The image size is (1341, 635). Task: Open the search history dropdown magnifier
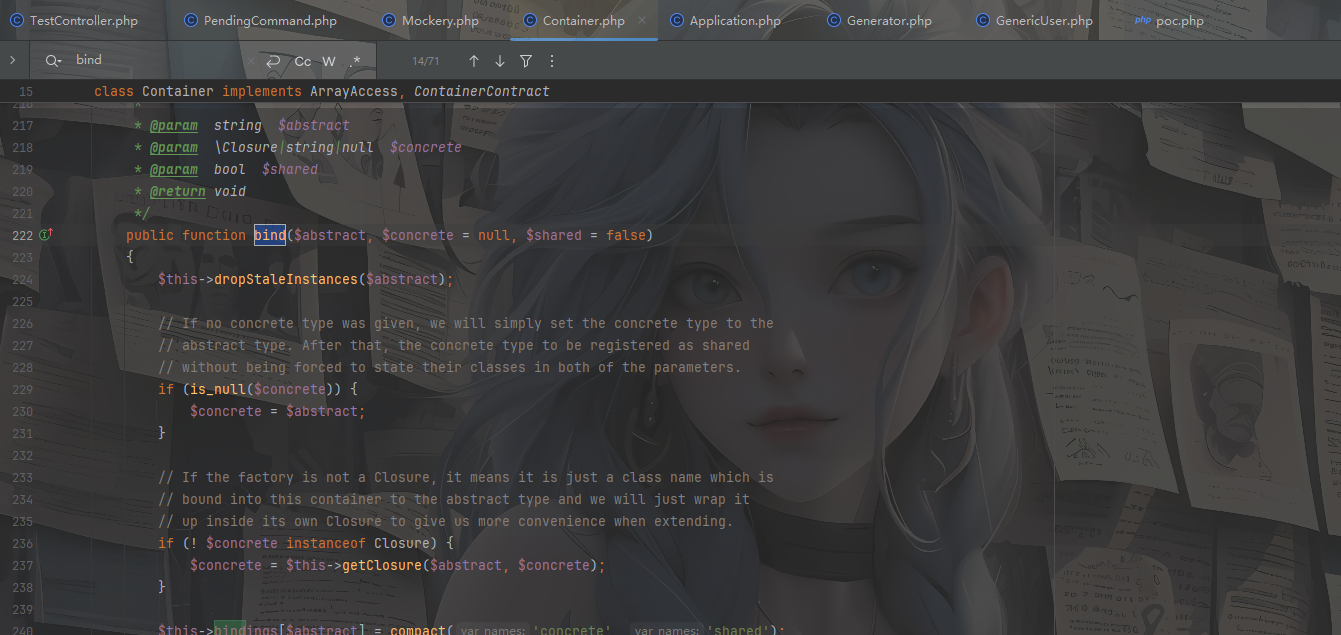[x=53, y=61]
